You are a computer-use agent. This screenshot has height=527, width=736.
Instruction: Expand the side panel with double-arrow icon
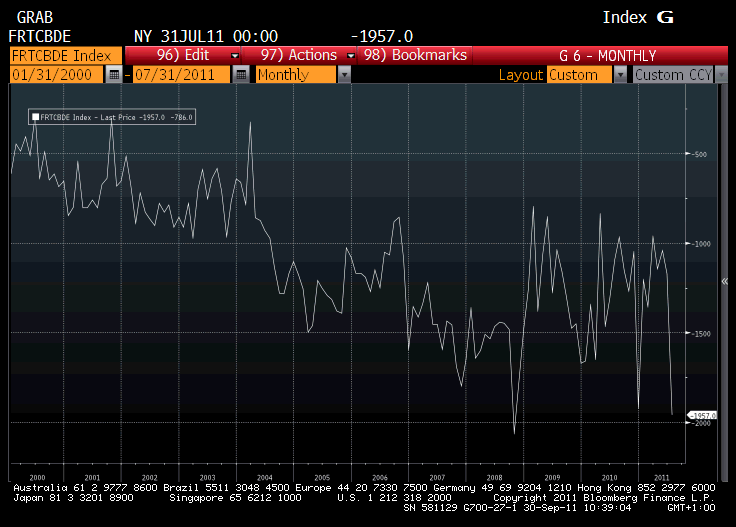tap(725, 281)
